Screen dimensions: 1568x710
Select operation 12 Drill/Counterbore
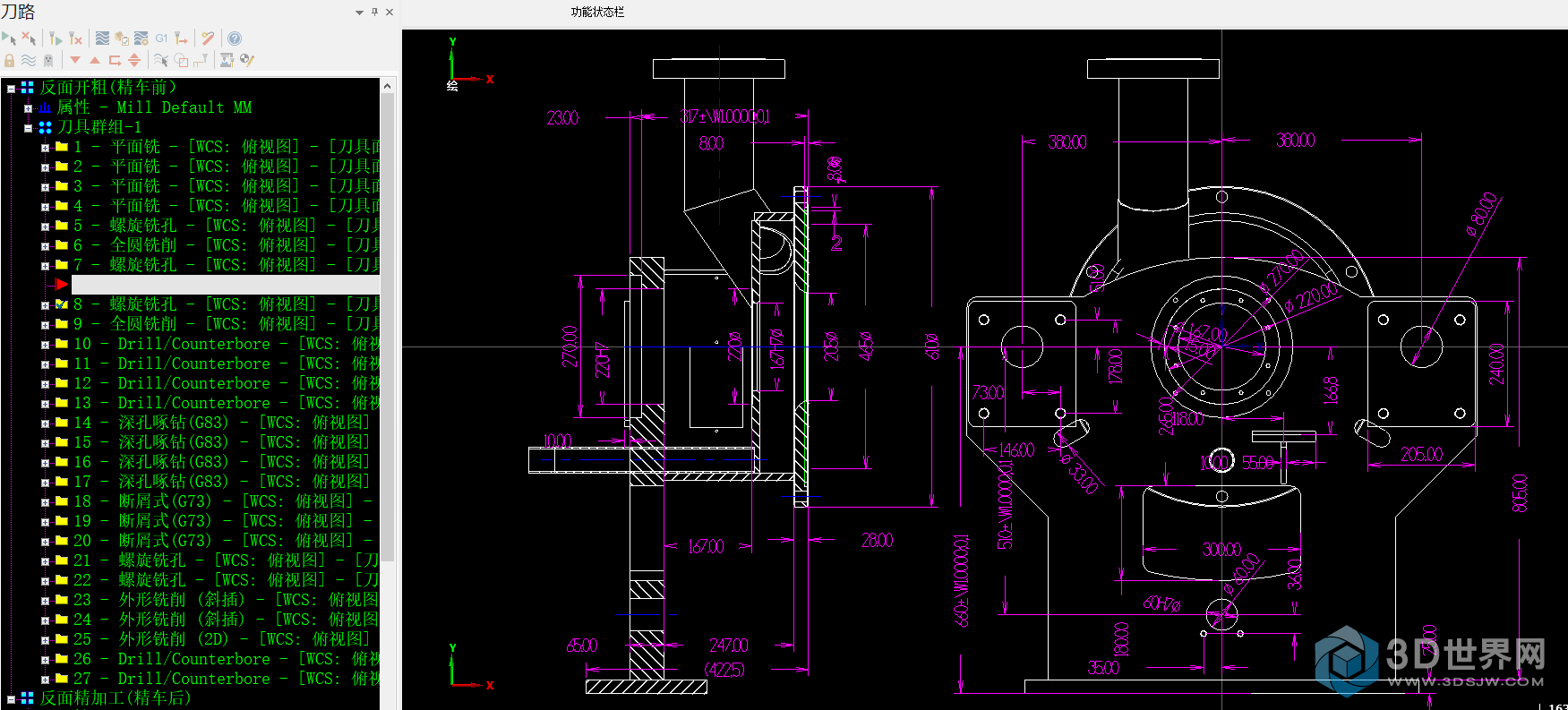227,383
